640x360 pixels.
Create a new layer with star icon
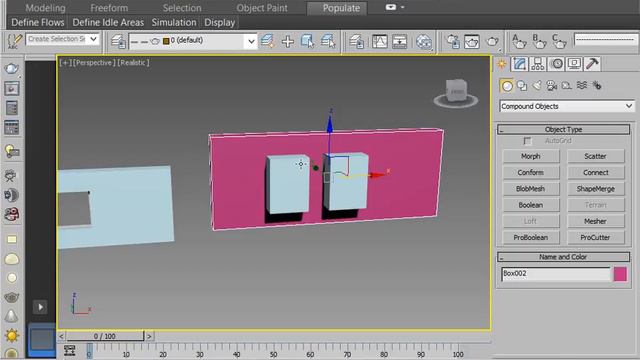tap(267, 41)
